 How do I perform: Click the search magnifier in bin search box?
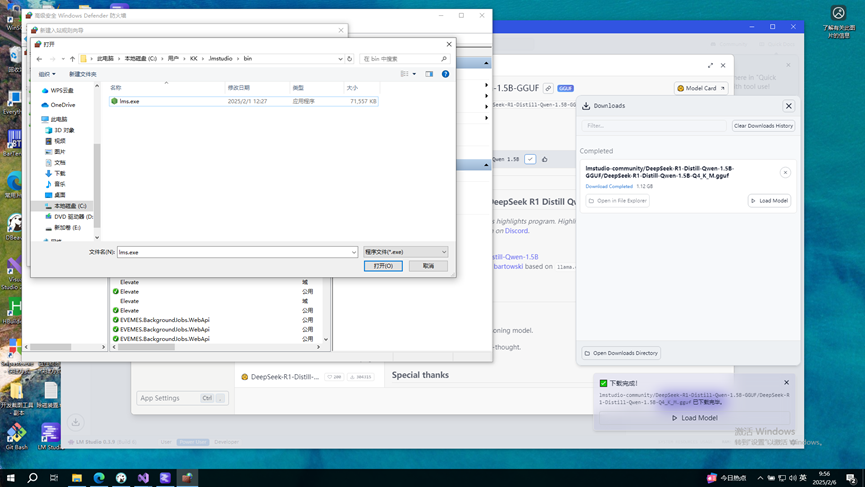pyautogui.click(x=444, y=58)
